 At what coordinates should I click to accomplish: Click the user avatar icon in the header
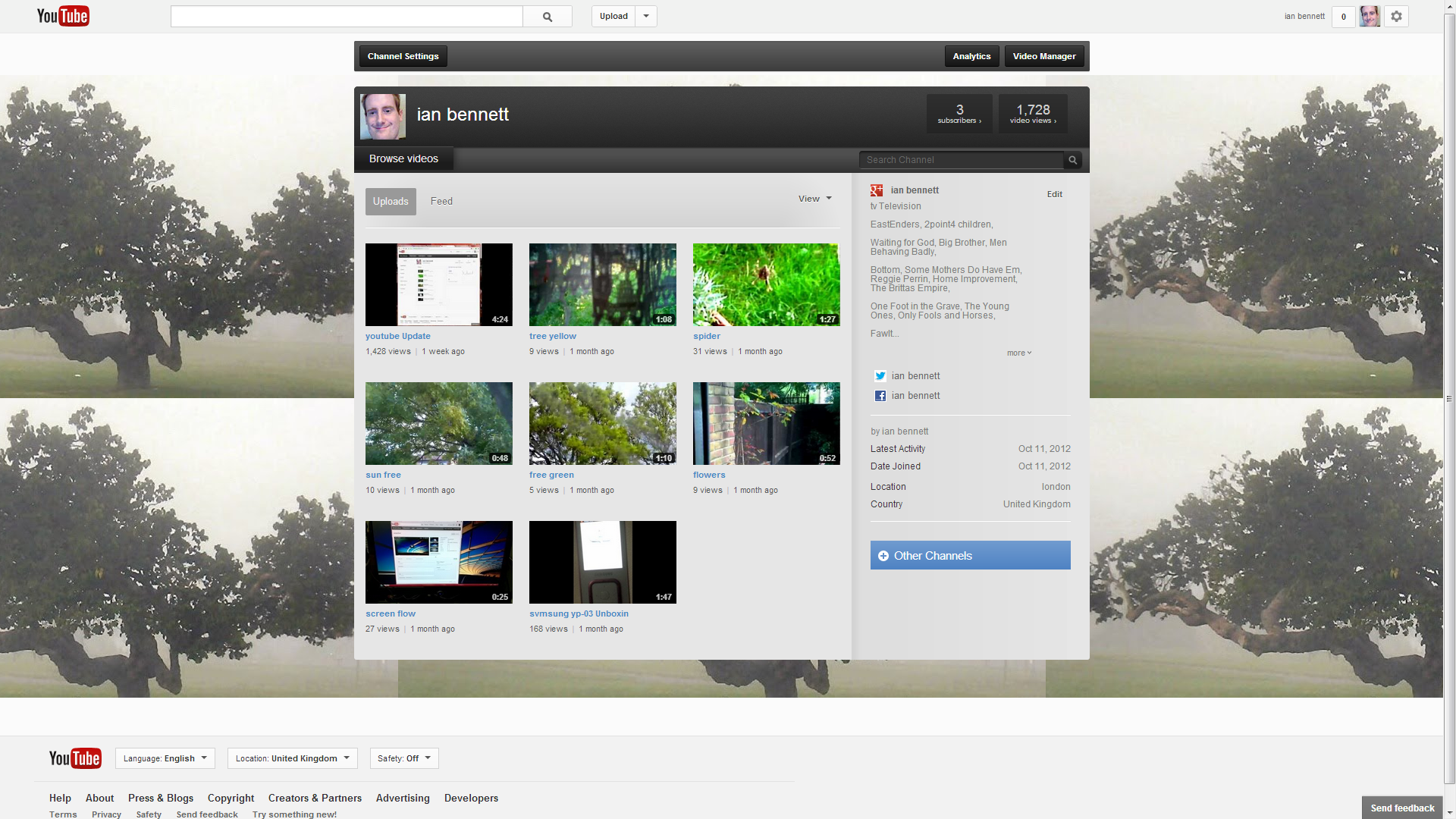click(1370, 17)
